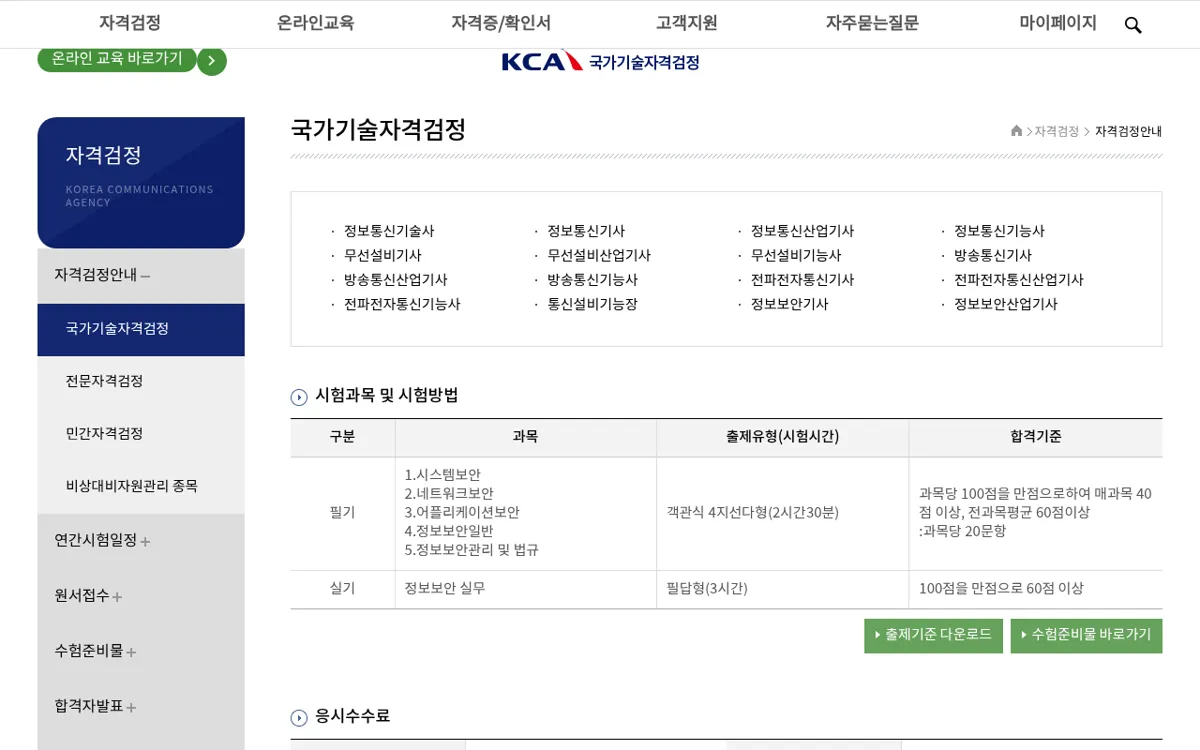Open 방송통신기능사 link

click(592, 280)
